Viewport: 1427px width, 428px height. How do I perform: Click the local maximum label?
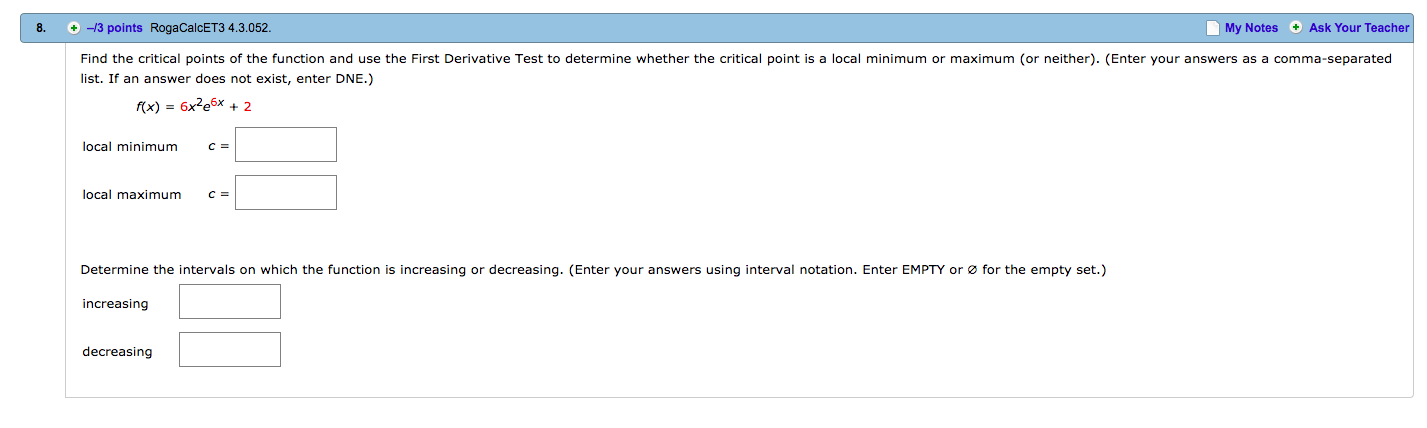click(132, 195)
